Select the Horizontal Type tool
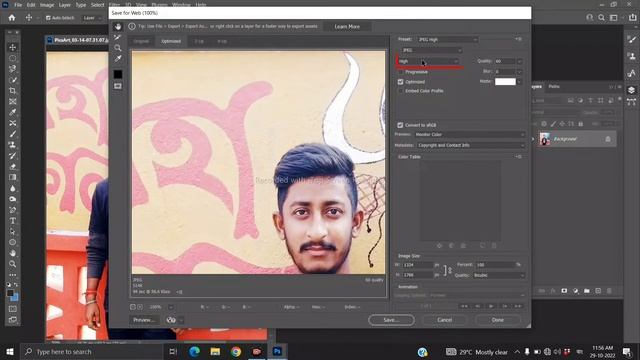The height and width of the screenshot is (360, 640). pos(13,221)
